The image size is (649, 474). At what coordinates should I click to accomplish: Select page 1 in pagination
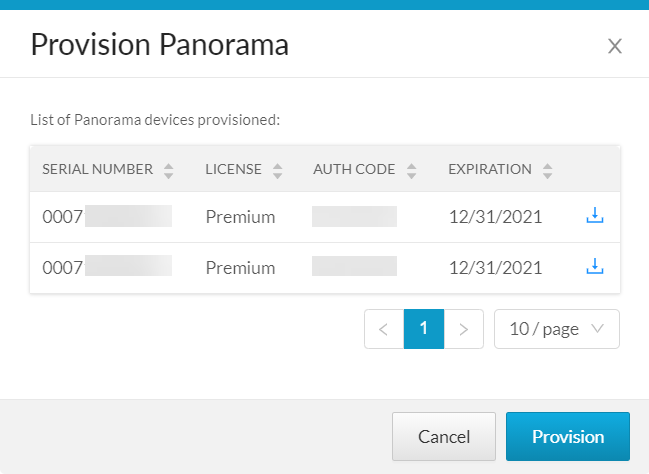pyautogui.click(x=424, y=329)
